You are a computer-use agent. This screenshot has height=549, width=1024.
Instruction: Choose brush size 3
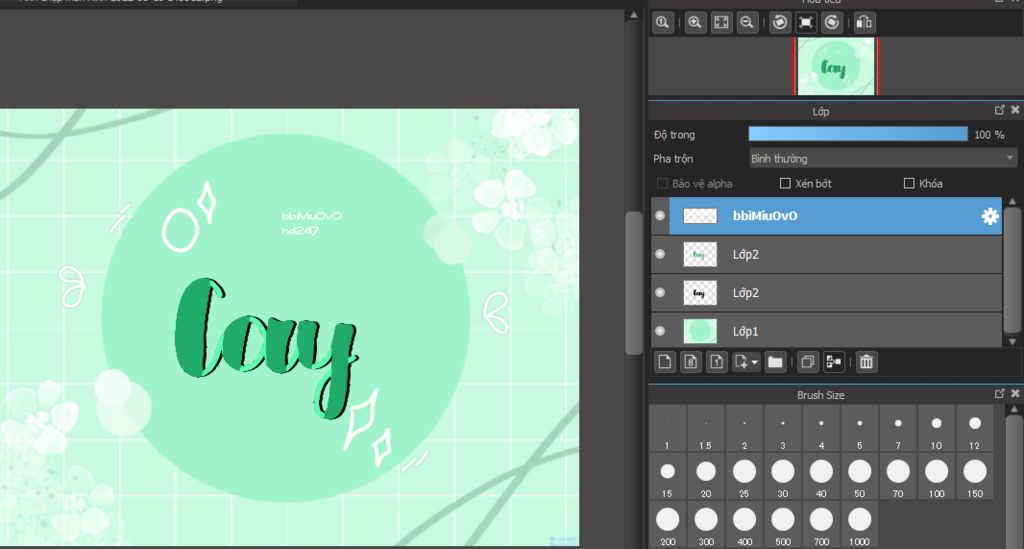tap(782, 428)
